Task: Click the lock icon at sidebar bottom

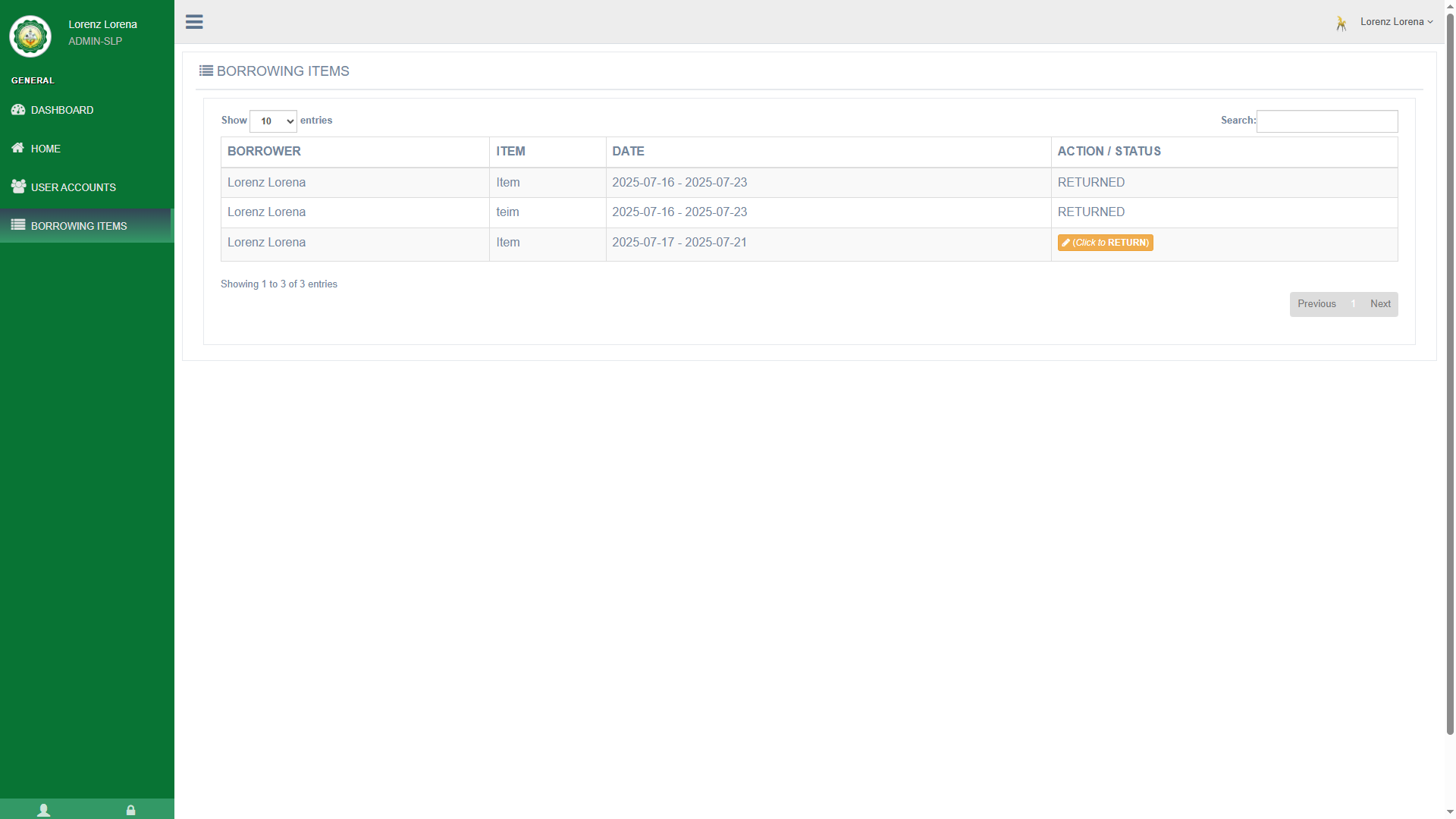Action: (130, 810)
